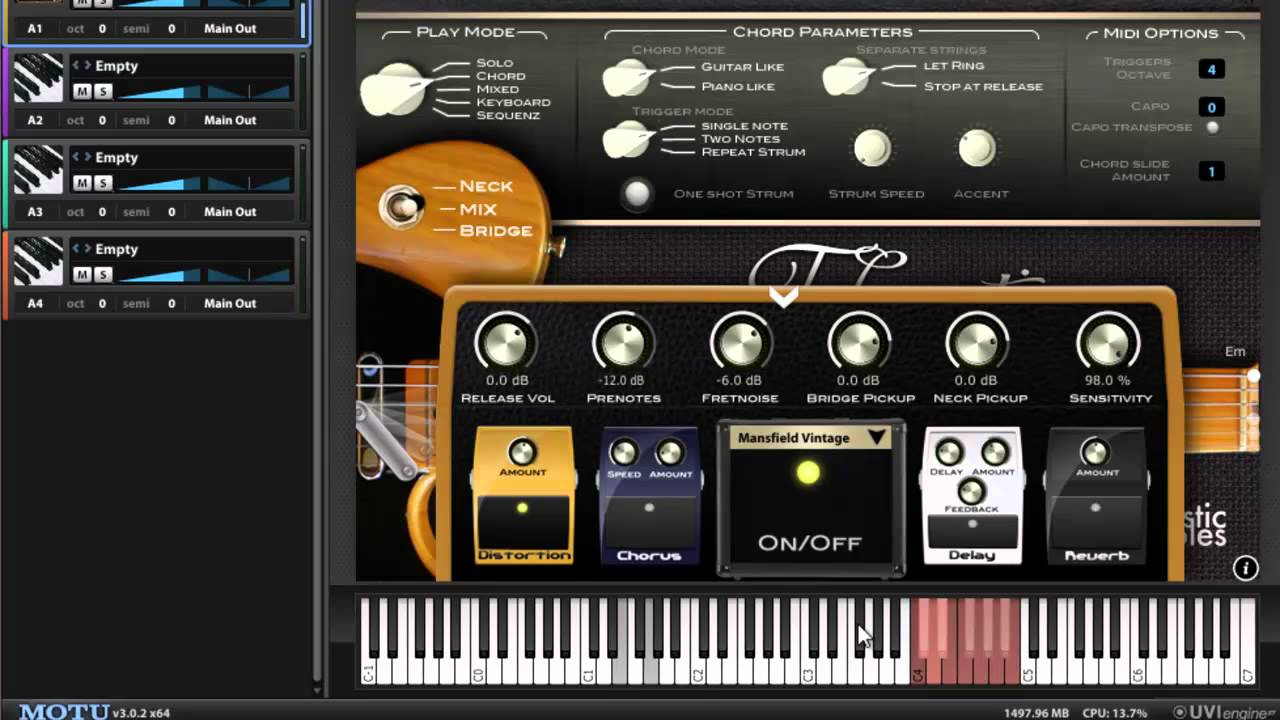Image resolution: width=1280 pixels, height=720 pixels.
Task: Click the A2 slot piano thumbnail
Action: click(37, 79)
